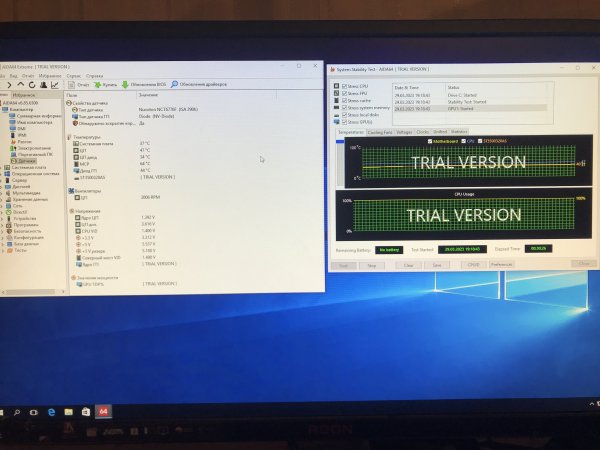This screenshot has height=450, width=600.
Task: Toggle the Stress CPU checkbox
Action: click(343, 87)
